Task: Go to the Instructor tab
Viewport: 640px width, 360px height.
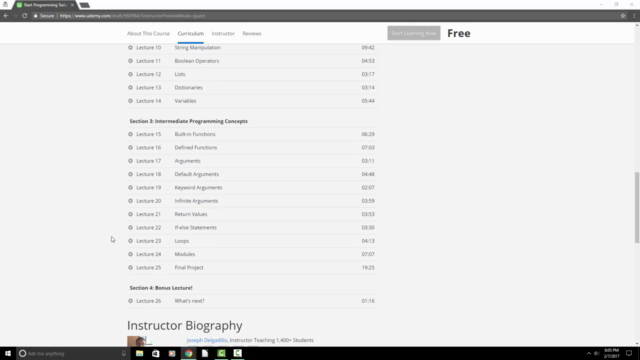Action: (x=223, y=33)
